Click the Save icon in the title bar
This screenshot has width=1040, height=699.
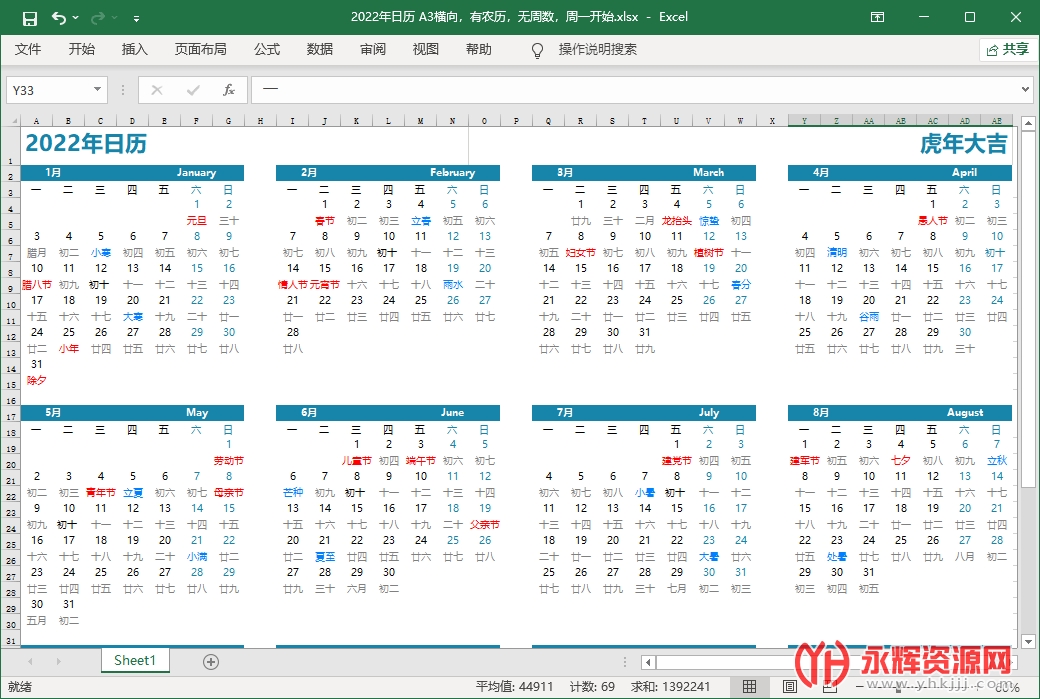pyautogui.click(x=29, y=18)
